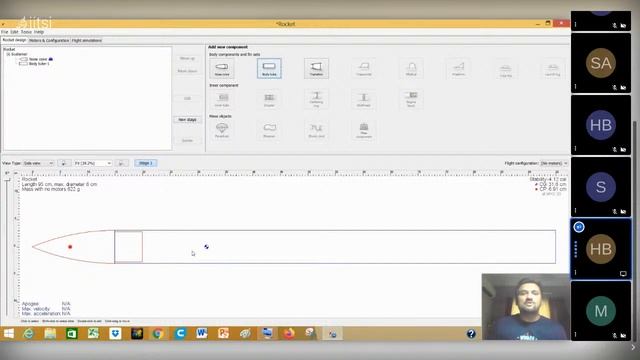The image size is (640, 360).
Task: Open the Tools menu
Action: point(26,32)
